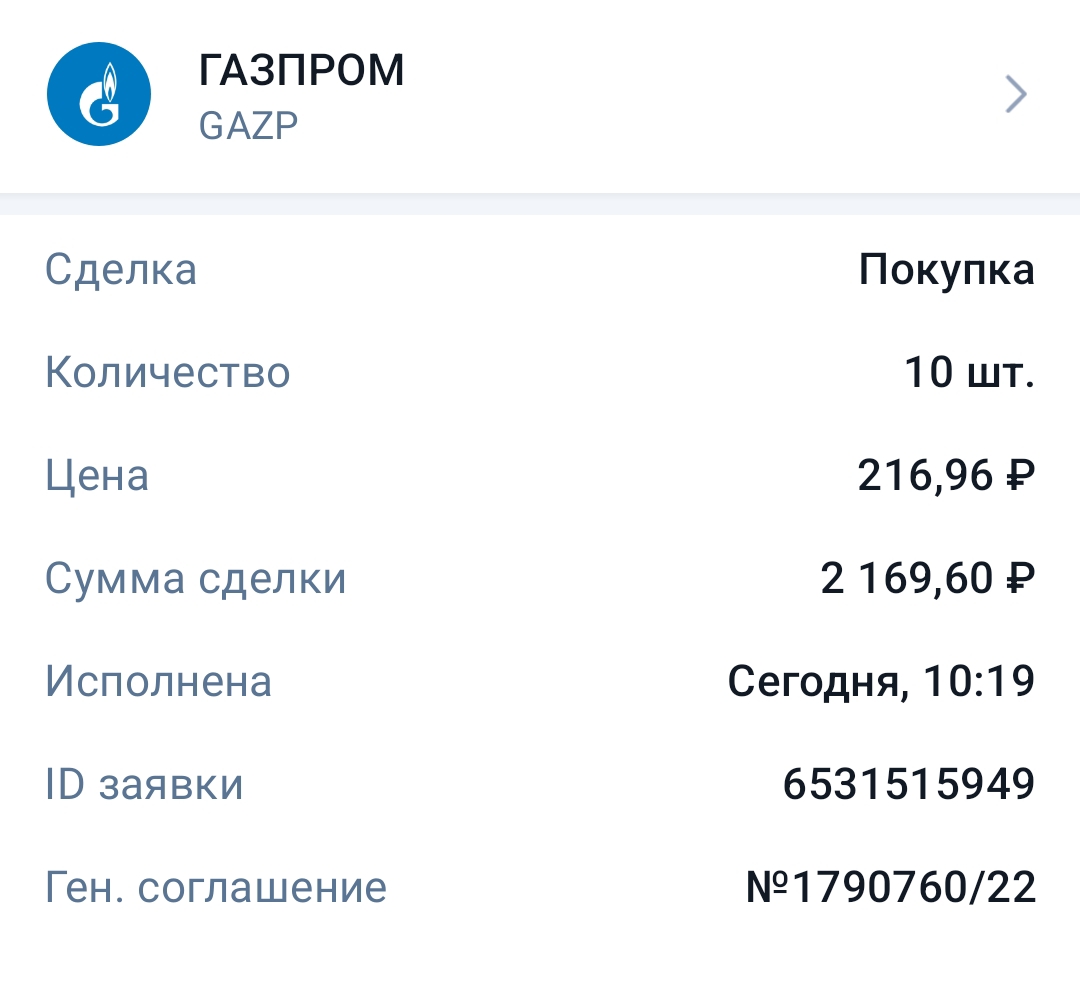Tap the 216,96 price number

(923, 476)
